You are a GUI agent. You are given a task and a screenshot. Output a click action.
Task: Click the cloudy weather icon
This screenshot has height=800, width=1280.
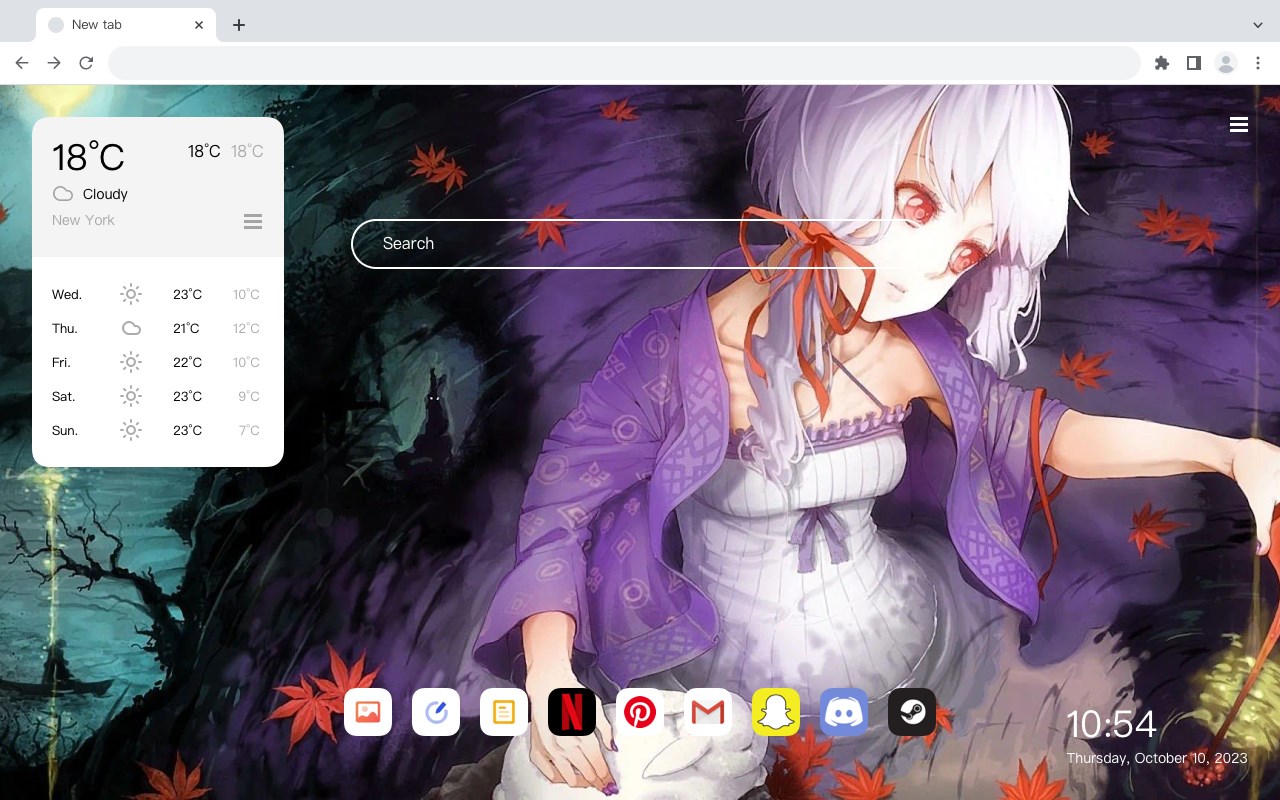coord(63,194)
